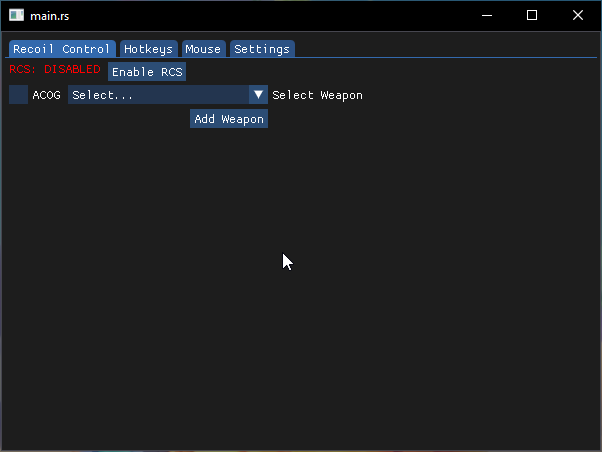This screenshot has height=452, width=602.
Task: Minimize the main.rs window
Action: (487, 15)
